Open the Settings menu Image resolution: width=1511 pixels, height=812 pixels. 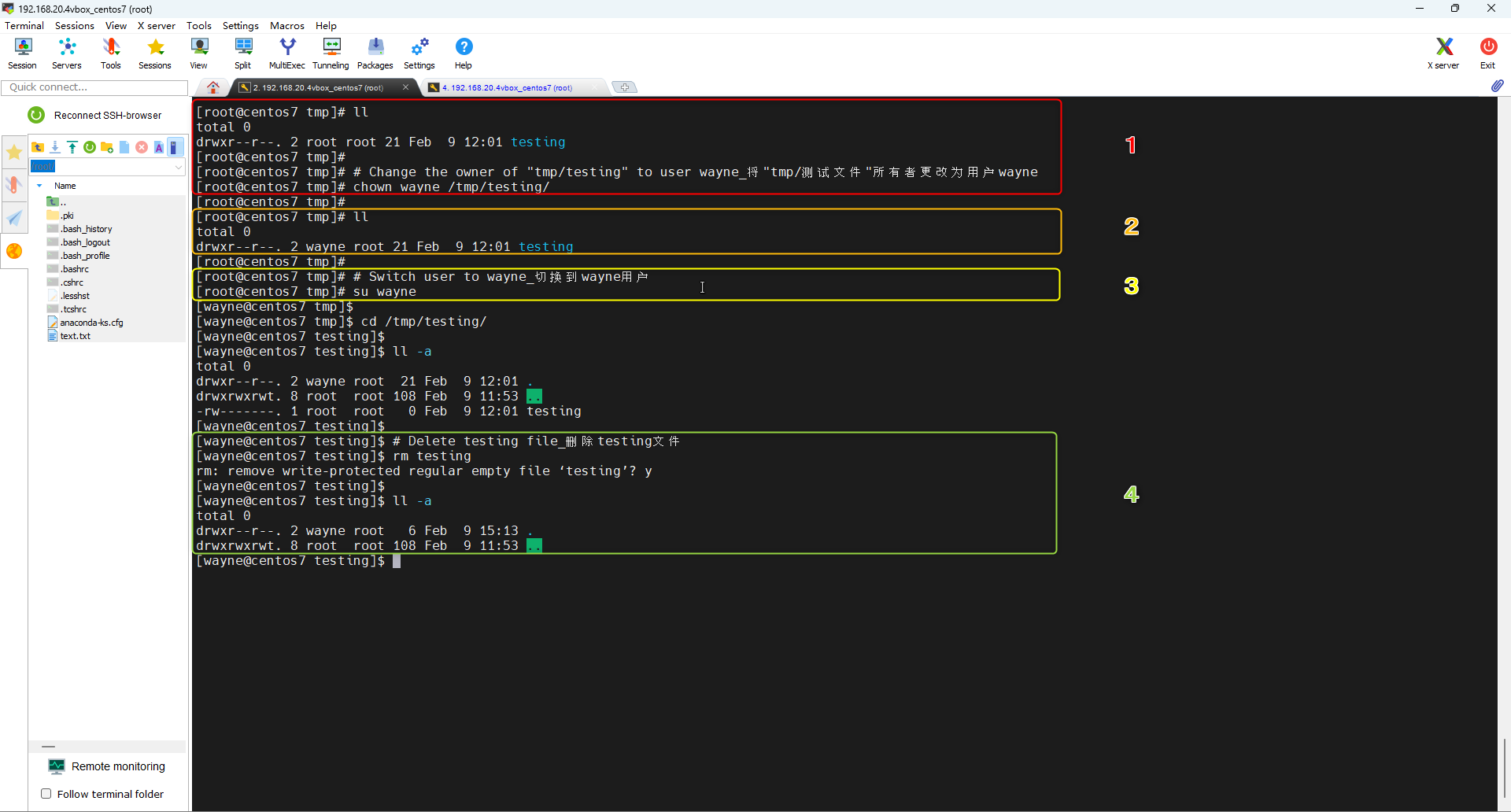pyautogui.click(x=241, y=26)
